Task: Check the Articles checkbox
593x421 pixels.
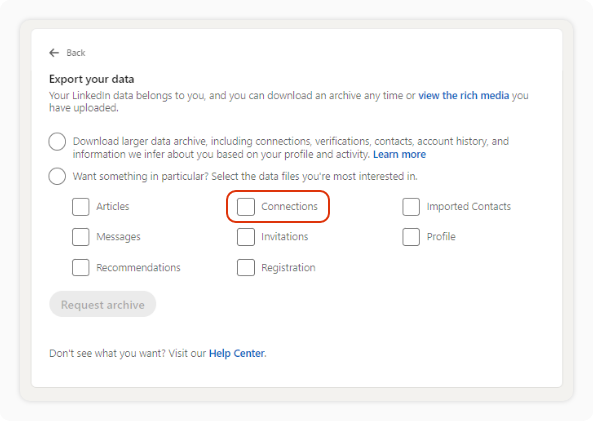Action: tap(81, 207)
